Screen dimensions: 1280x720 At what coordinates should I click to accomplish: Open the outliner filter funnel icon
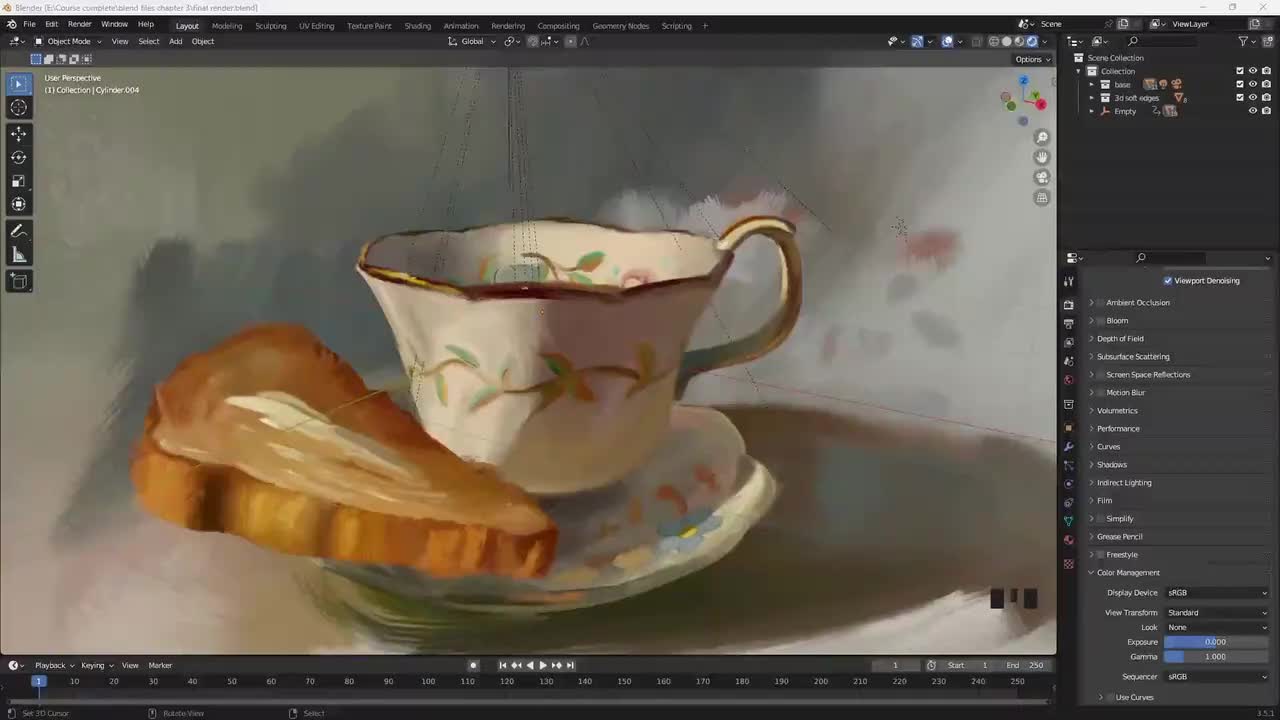coord(1243,41)
